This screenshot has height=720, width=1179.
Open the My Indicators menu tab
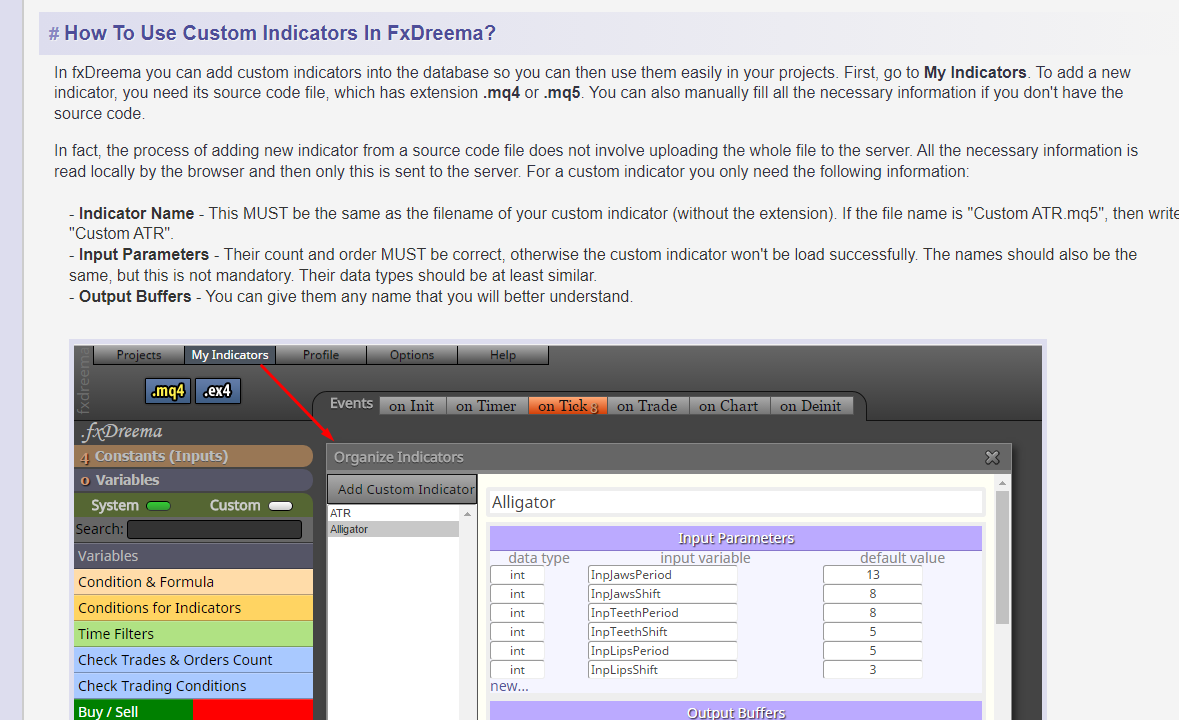tap(230, 355)
